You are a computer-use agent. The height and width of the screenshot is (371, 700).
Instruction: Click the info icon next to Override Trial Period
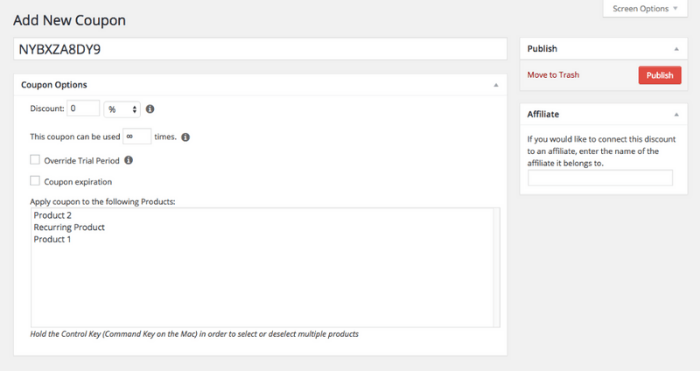(x=129, y=160)
